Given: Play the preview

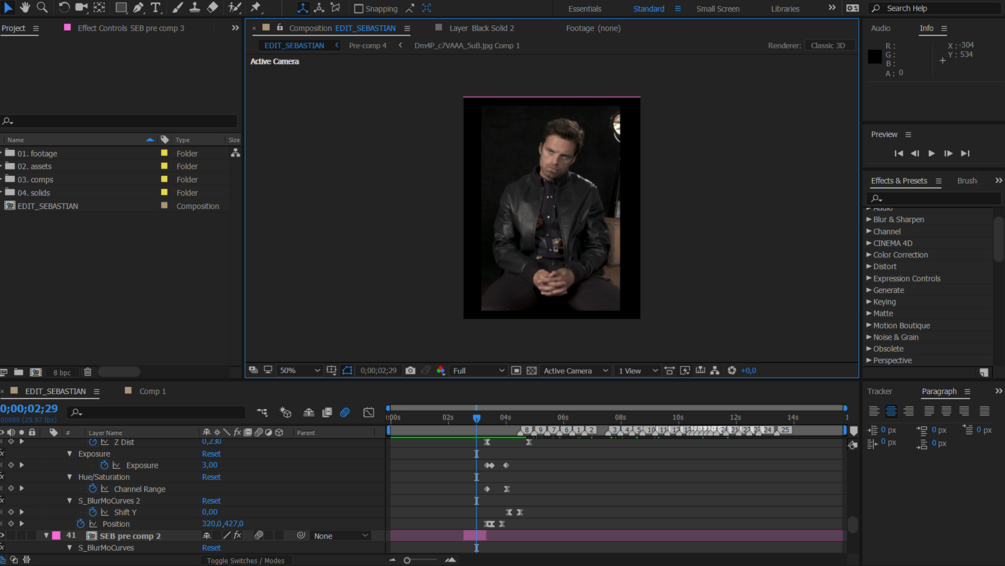Looking at the screenshot, I should coord(931,153).
